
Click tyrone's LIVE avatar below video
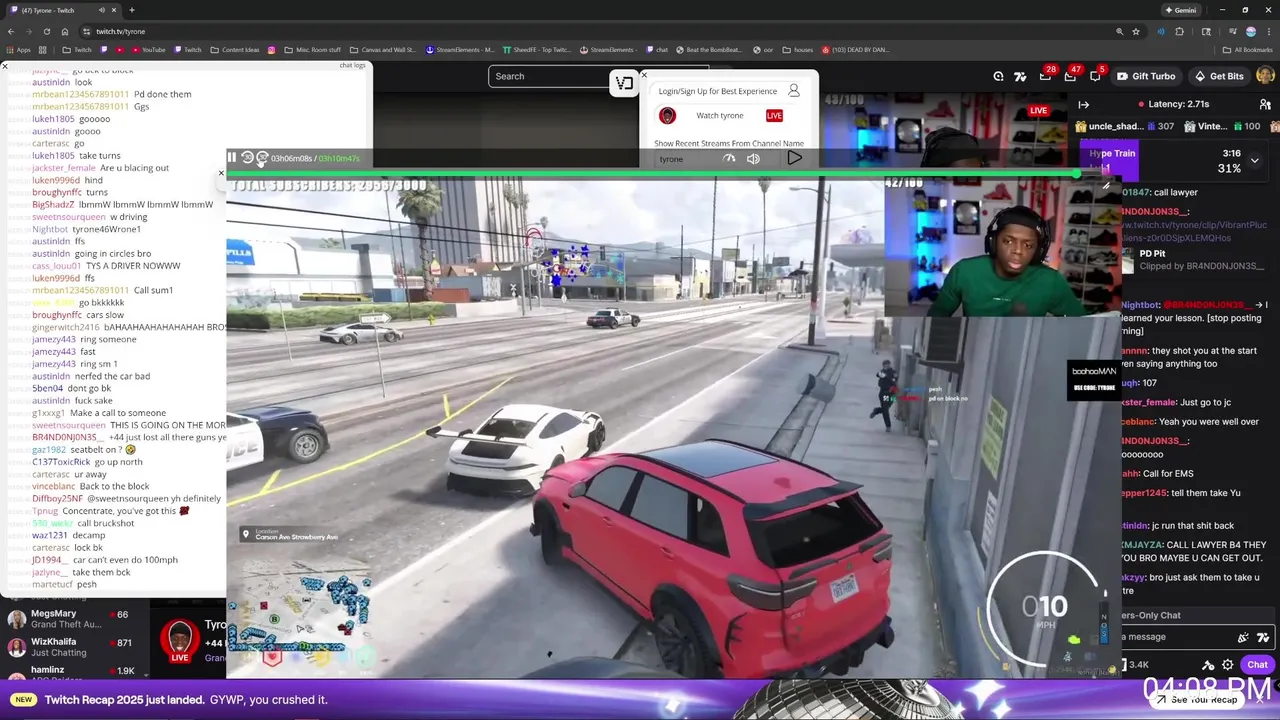[x=180, y=640]
